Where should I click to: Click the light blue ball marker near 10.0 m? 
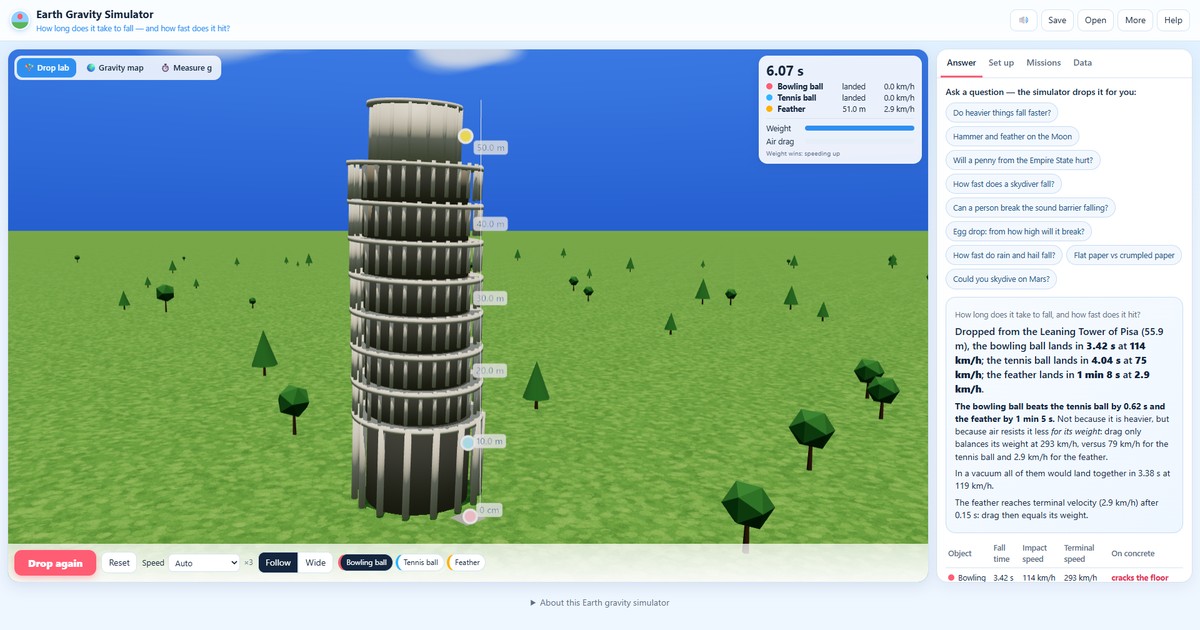pos(468,442)
